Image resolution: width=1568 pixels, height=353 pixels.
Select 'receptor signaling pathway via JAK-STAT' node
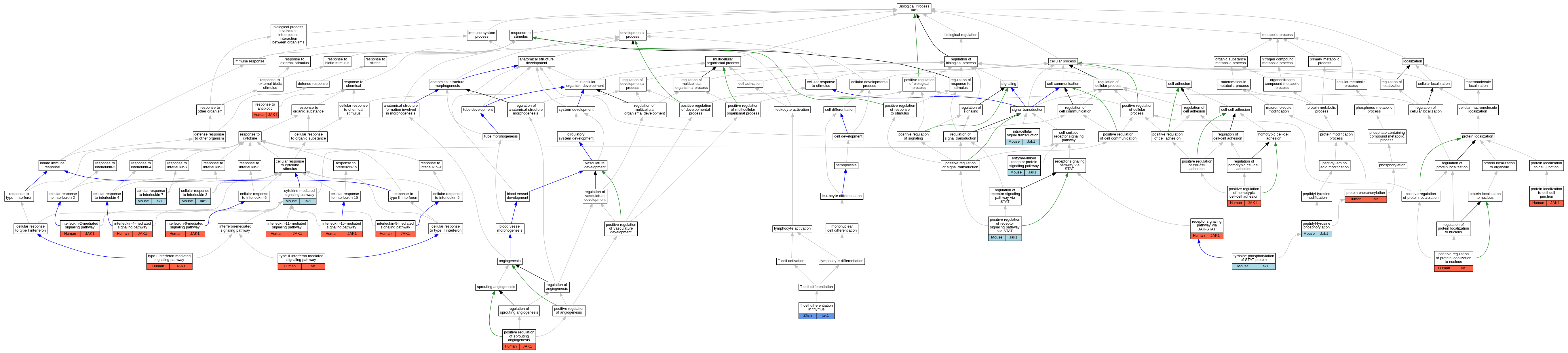(x=1206, y=229)
